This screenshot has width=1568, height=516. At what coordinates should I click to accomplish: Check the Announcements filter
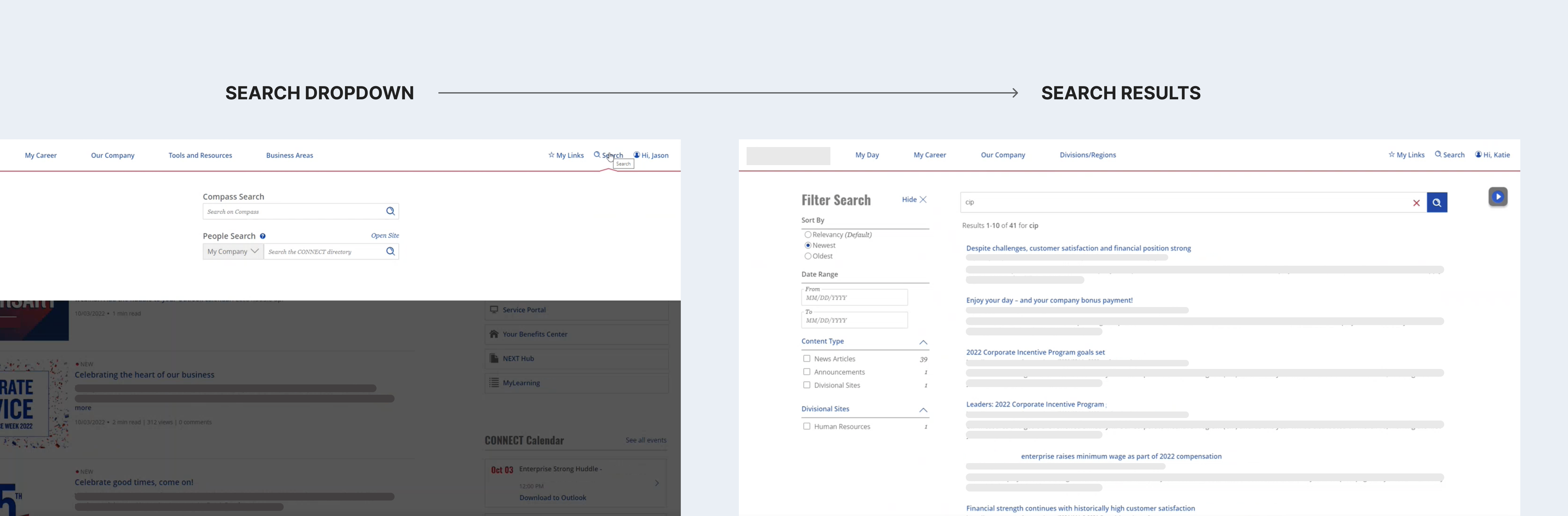pos(807,372)
